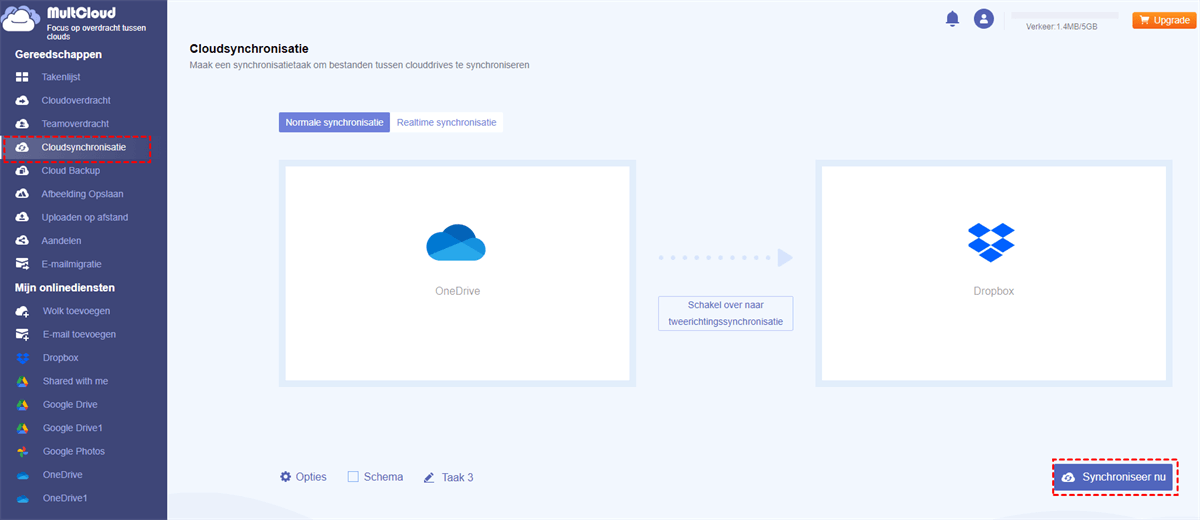Open Uploaden op afstand item
The width and height of the screenshot is (1200, 520).
point(83,217)
